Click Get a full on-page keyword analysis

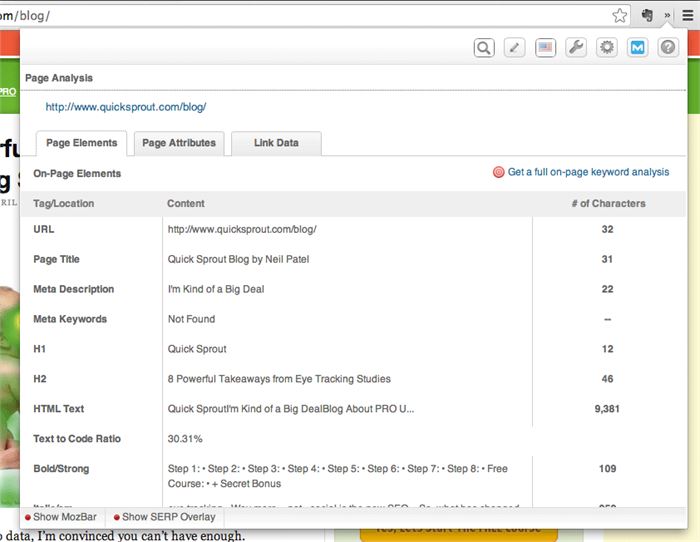(587, 172)
